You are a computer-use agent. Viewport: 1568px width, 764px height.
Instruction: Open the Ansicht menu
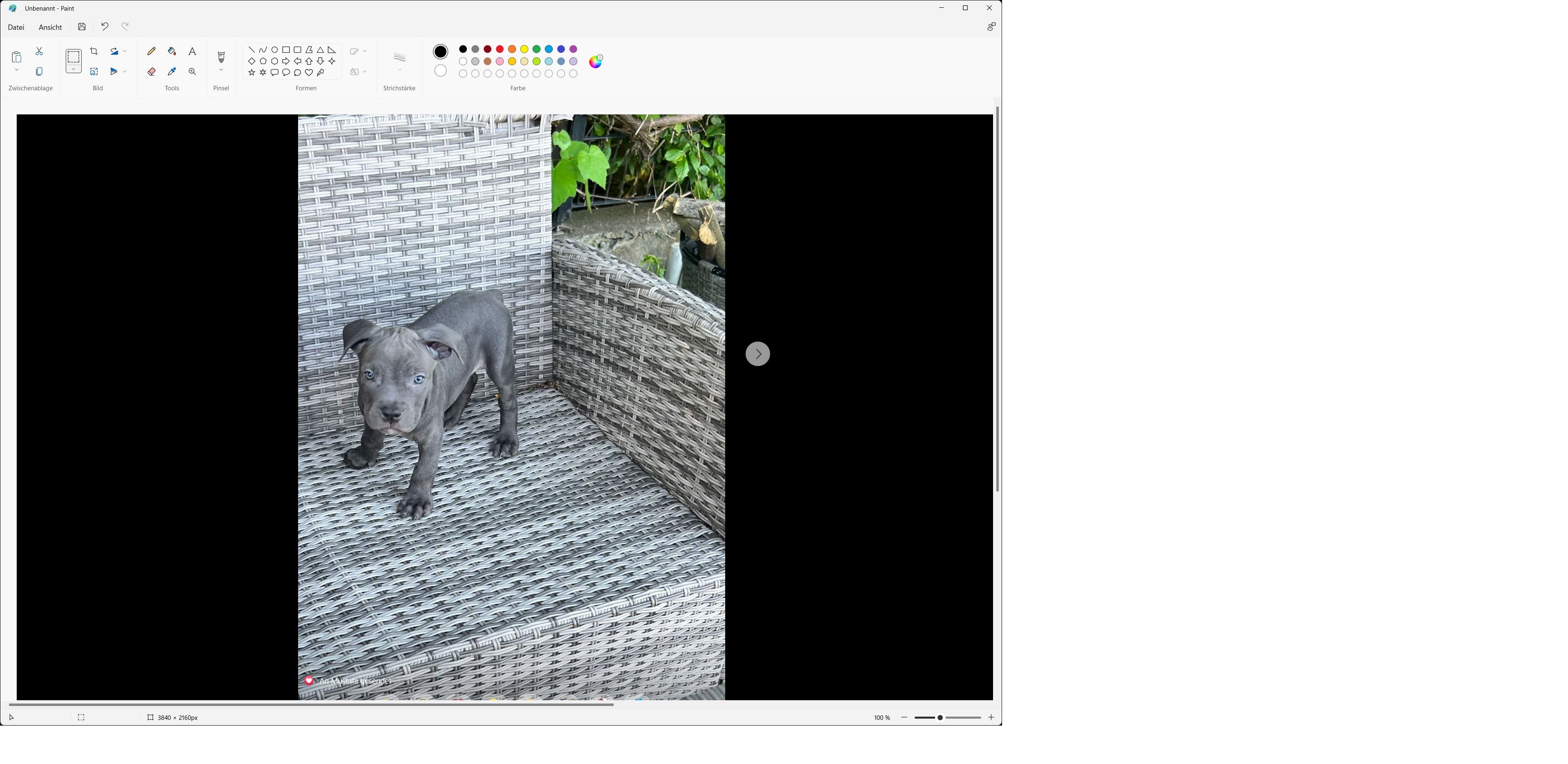[x=50, y=27]
